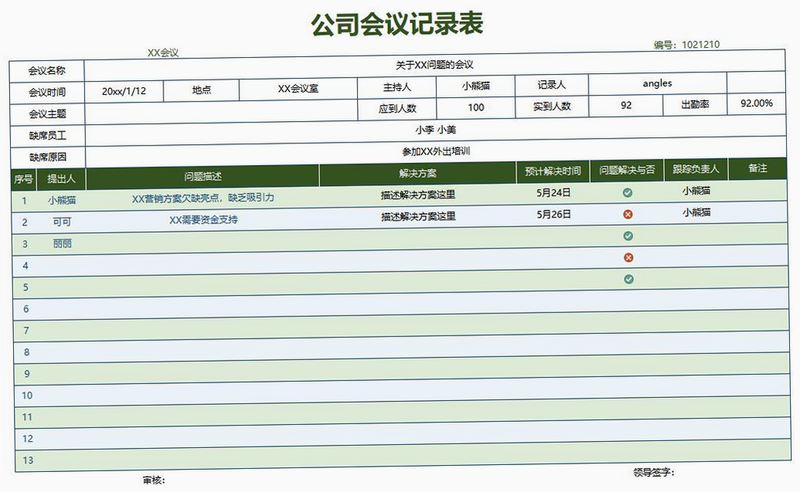The width and height of the screenshot is (800, 492).
Task: Click the green check icon in row 1
Action: (x=628, y=192)
